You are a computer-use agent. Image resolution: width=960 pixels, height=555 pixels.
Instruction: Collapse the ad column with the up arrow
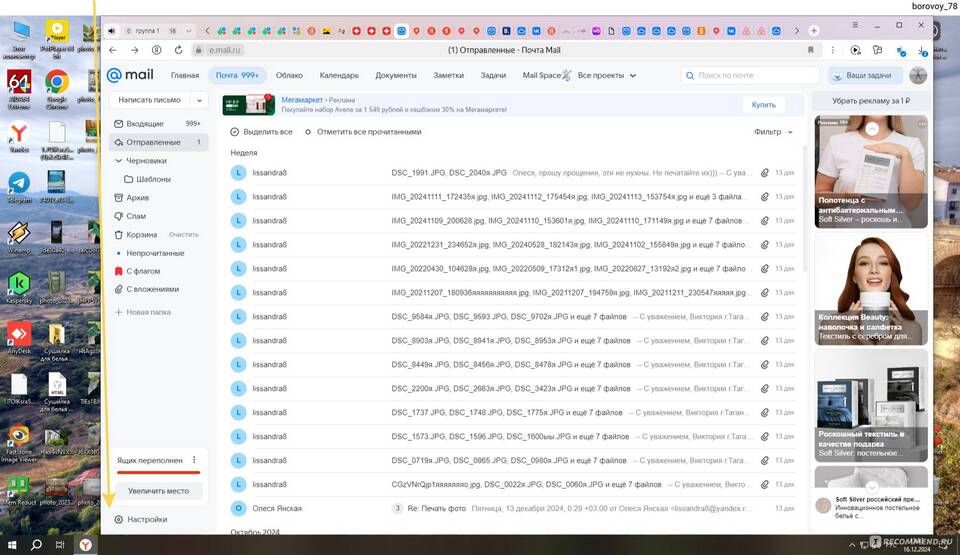pyautogui.click(x=872, y=129)
